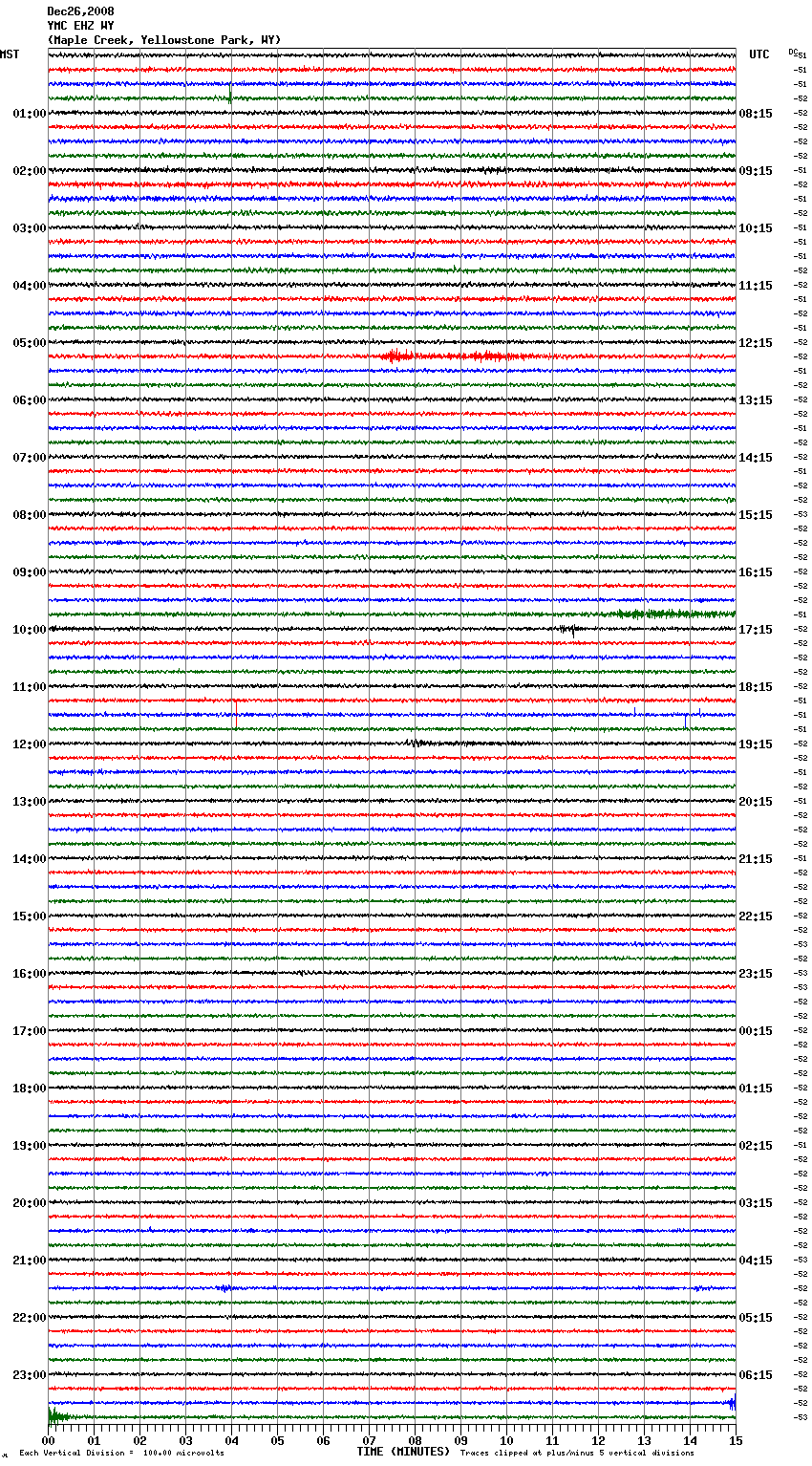
Task: Select the 05:00 MST time label
Action: tap(29, 343)
